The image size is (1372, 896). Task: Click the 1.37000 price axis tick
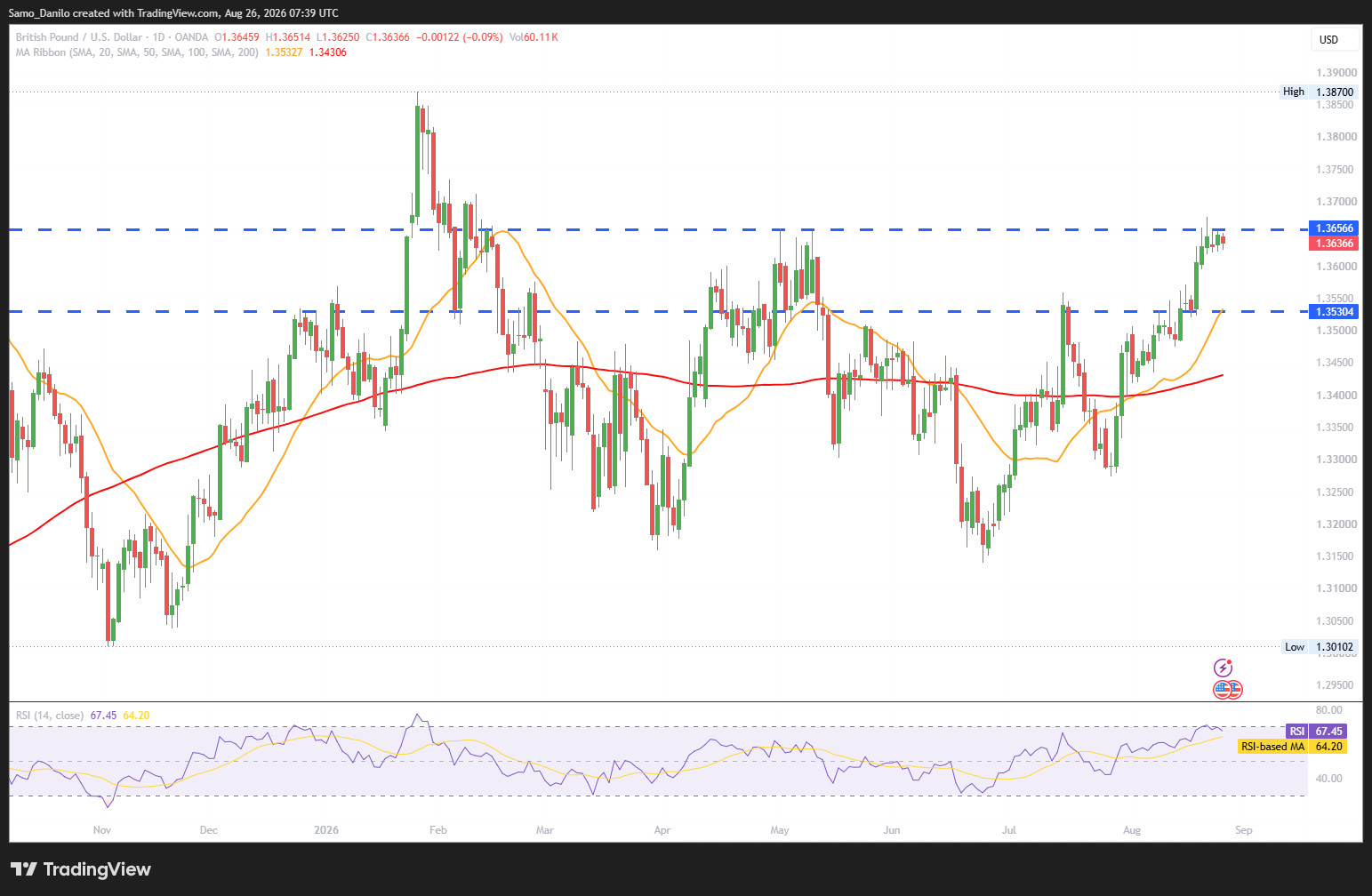[x=1336, y=202]
